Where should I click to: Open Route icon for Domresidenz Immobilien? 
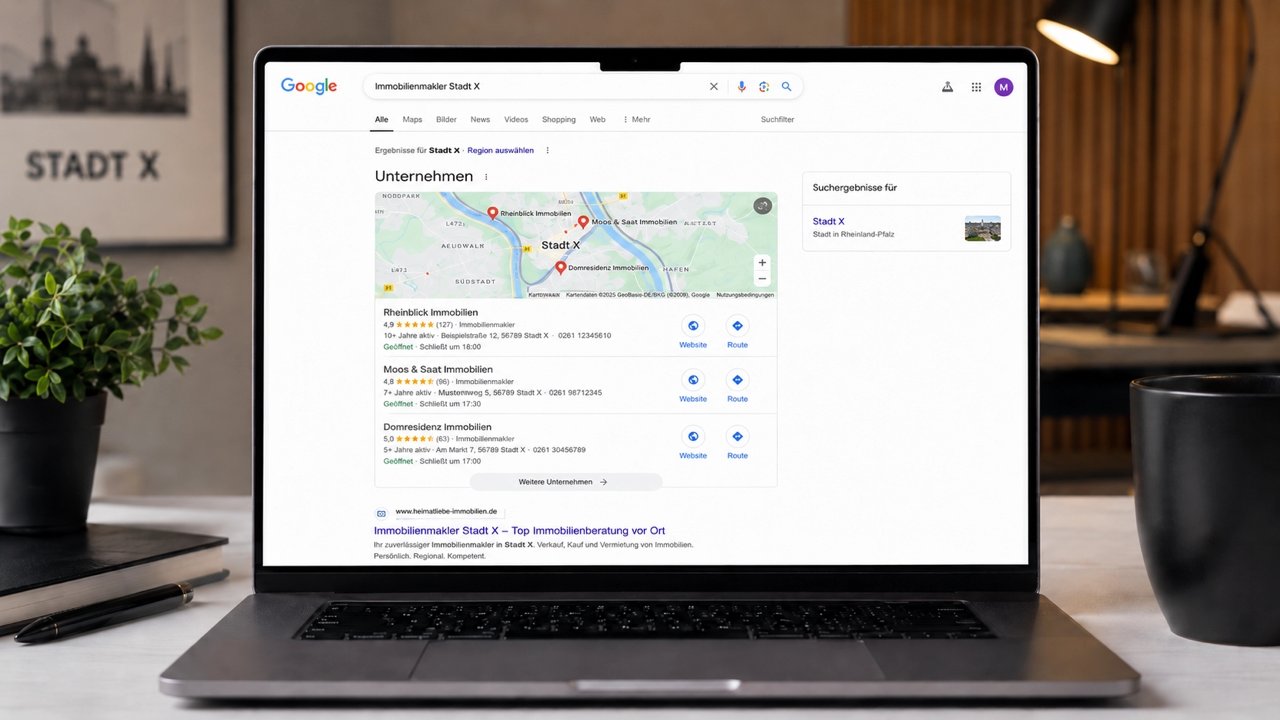[737, 437]
